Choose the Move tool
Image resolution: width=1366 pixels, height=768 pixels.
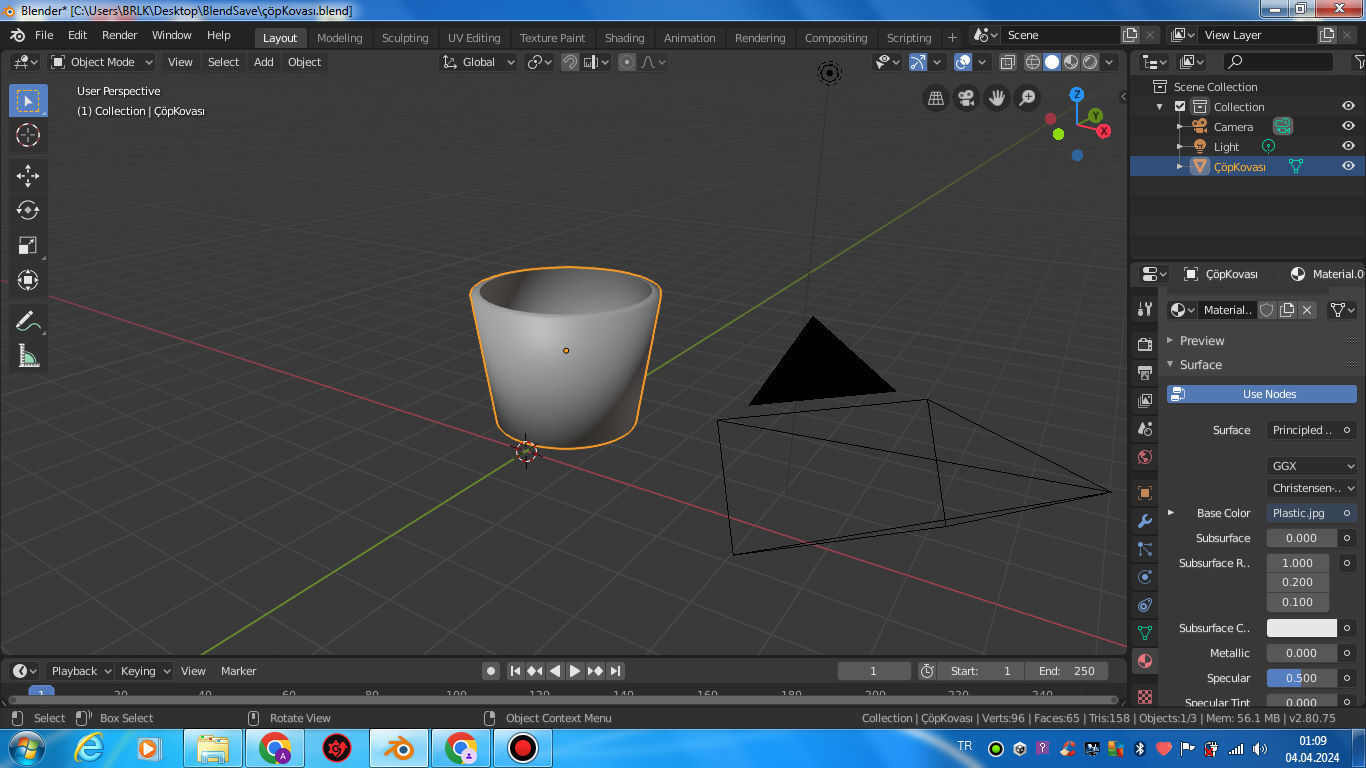point(28,176)
